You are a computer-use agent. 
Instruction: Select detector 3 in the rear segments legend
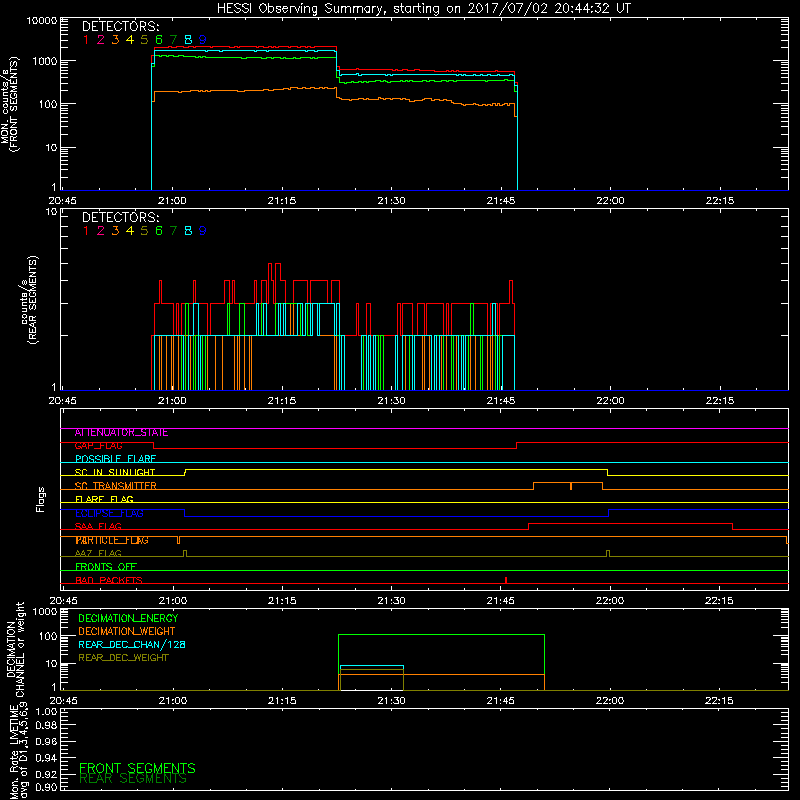(115, 231)
